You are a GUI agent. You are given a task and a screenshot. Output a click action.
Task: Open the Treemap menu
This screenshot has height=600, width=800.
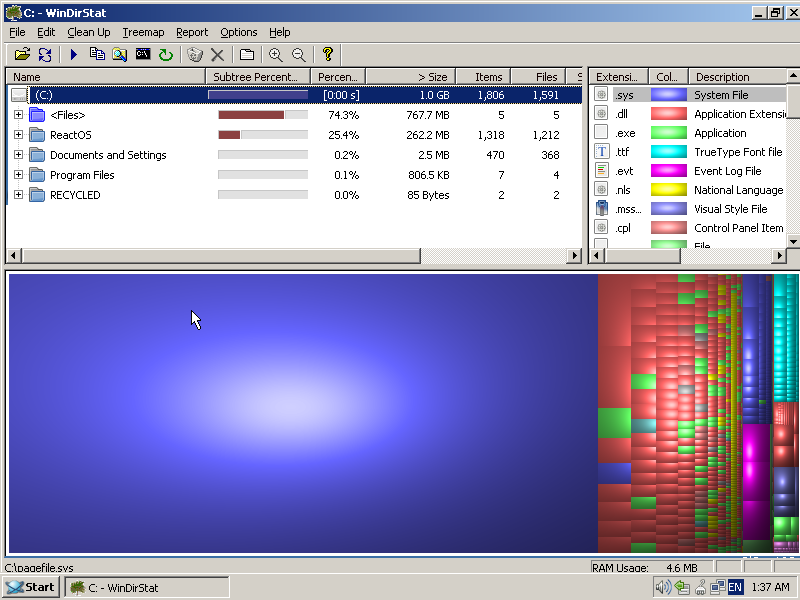(x=143, y=32)
